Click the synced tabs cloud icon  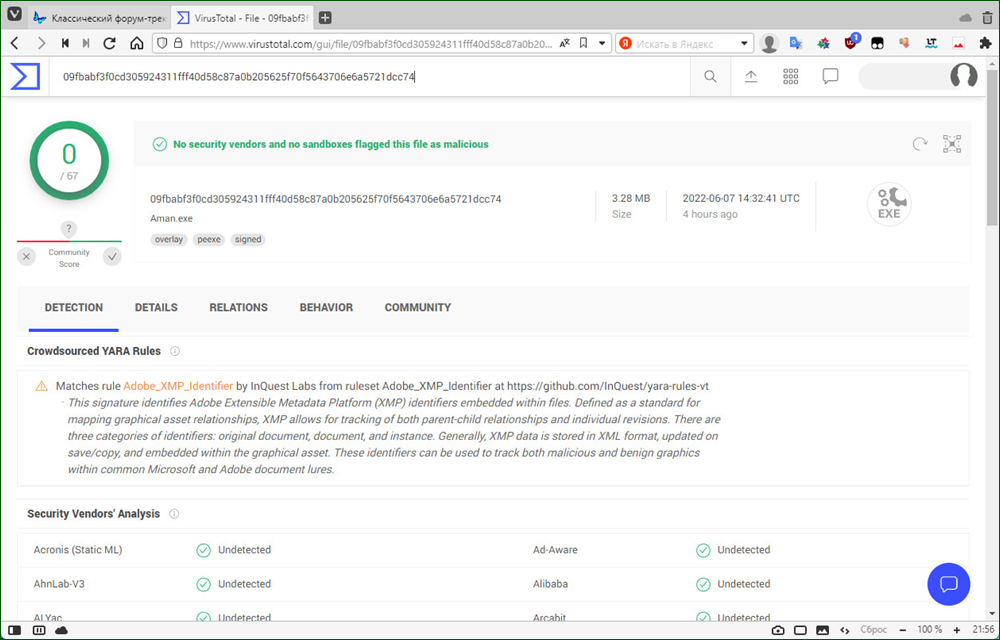click(x=966, y=18)
